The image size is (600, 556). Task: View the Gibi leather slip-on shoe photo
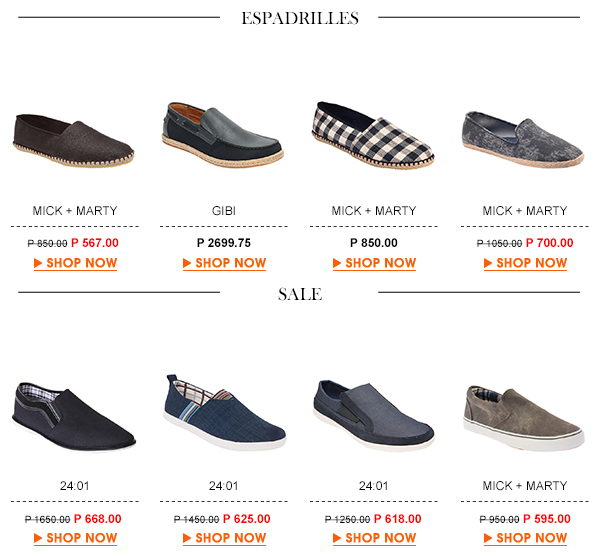[x=223, y=134]
